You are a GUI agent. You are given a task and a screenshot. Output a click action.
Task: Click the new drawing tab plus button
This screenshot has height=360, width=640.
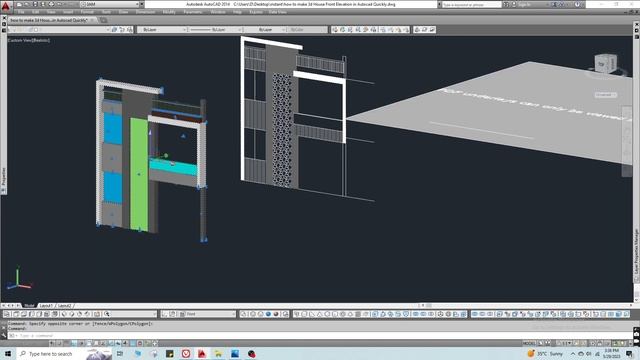tap(103, 20)
